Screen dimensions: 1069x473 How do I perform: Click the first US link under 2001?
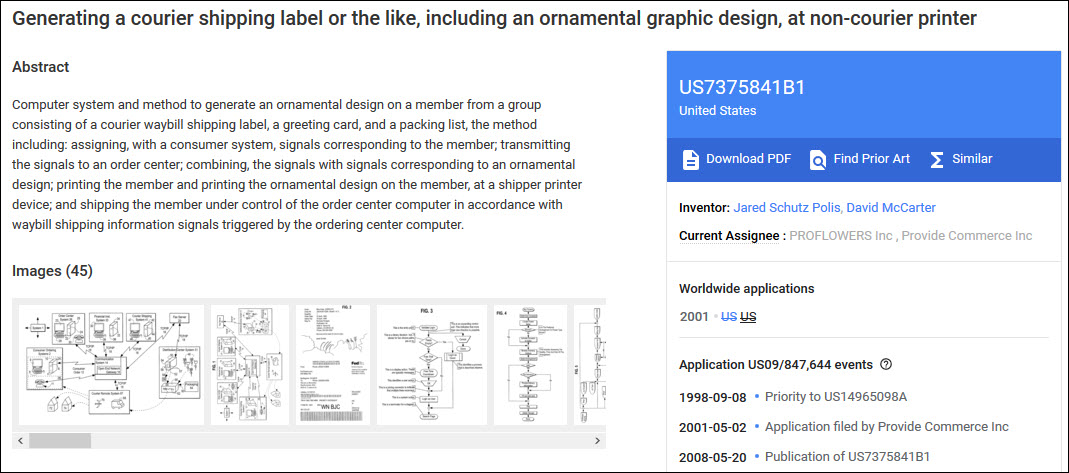728,317
